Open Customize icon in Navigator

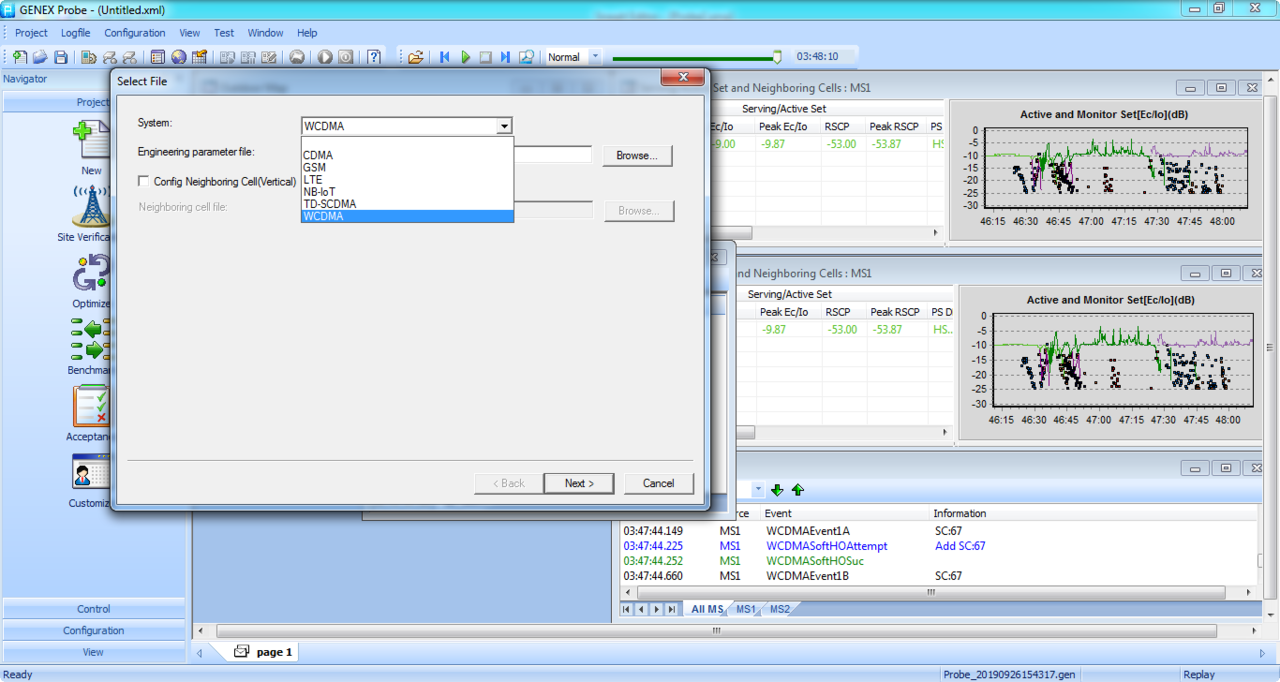[x=90, y=473]
